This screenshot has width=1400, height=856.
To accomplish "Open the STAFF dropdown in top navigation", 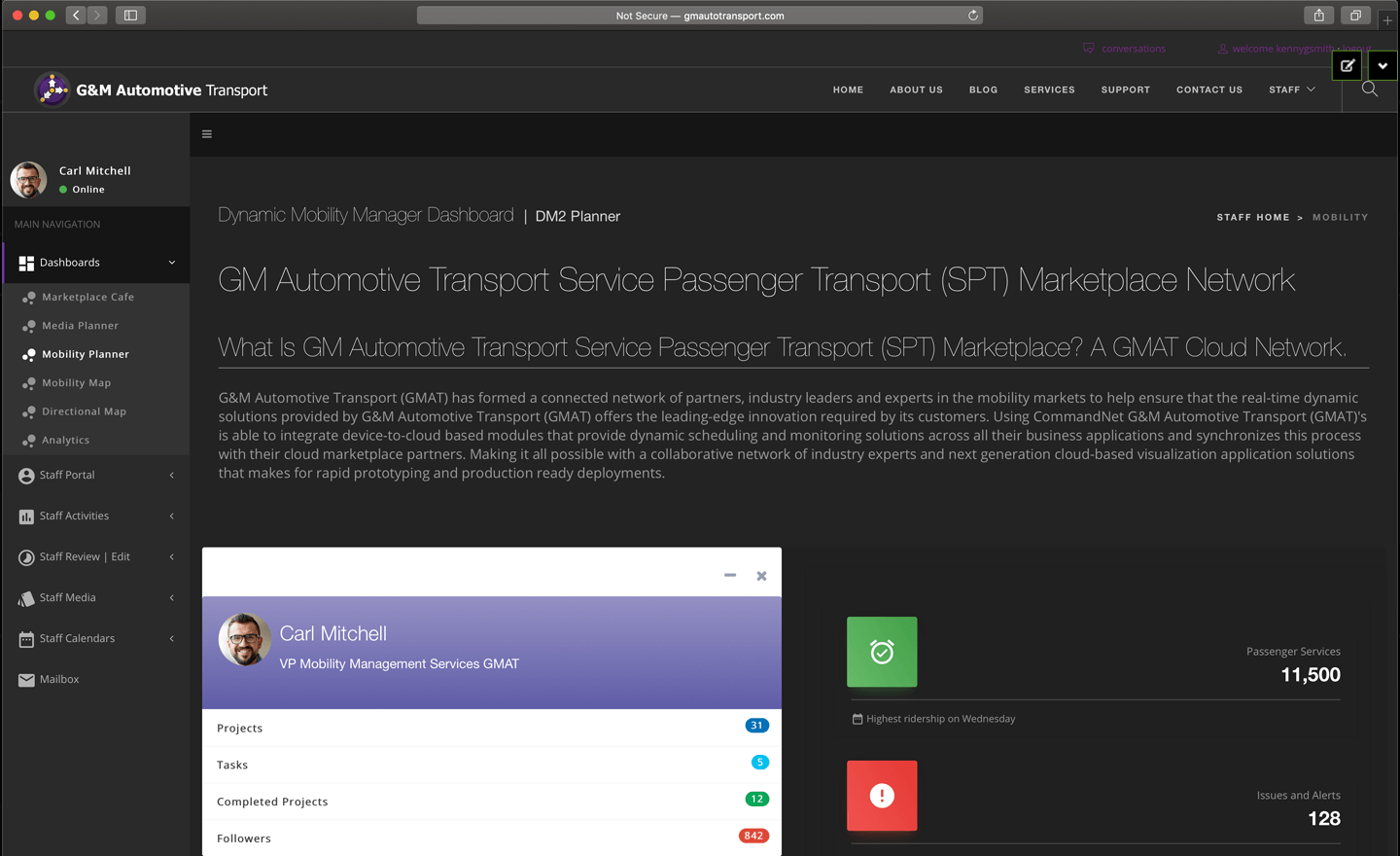I will (1291, 89).
